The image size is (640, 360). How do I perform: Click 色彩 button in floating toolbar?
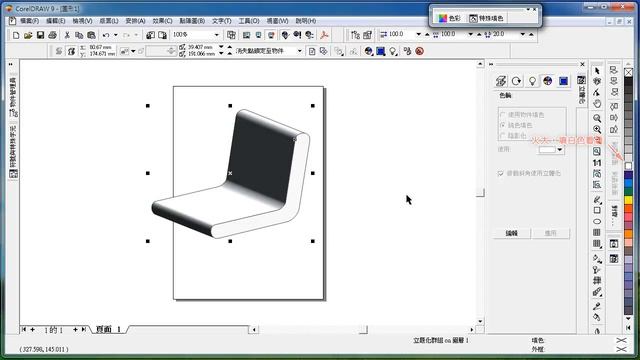pos(449,18)
